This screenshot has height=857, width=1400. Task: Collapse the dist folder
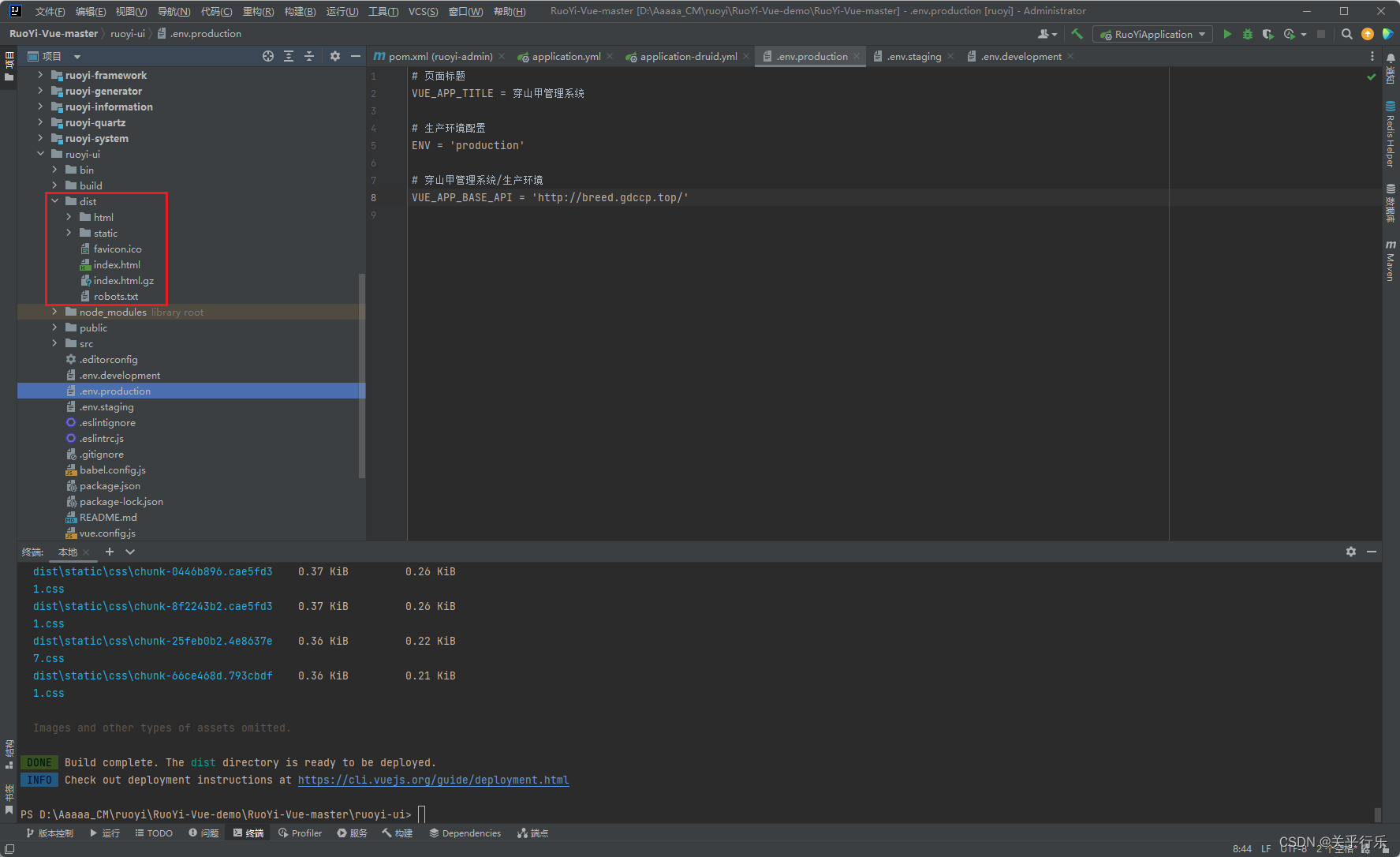54,201
